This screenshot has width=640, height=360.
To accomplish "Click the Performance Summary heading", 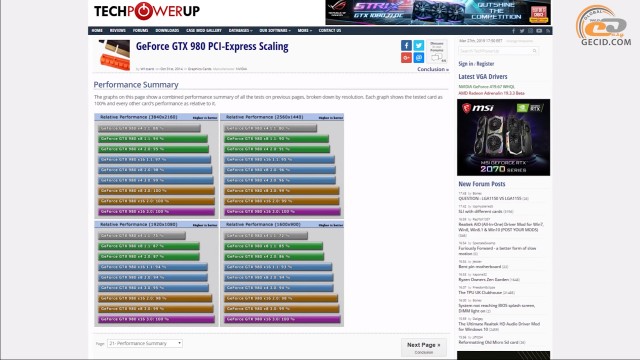I will point(136,85).
